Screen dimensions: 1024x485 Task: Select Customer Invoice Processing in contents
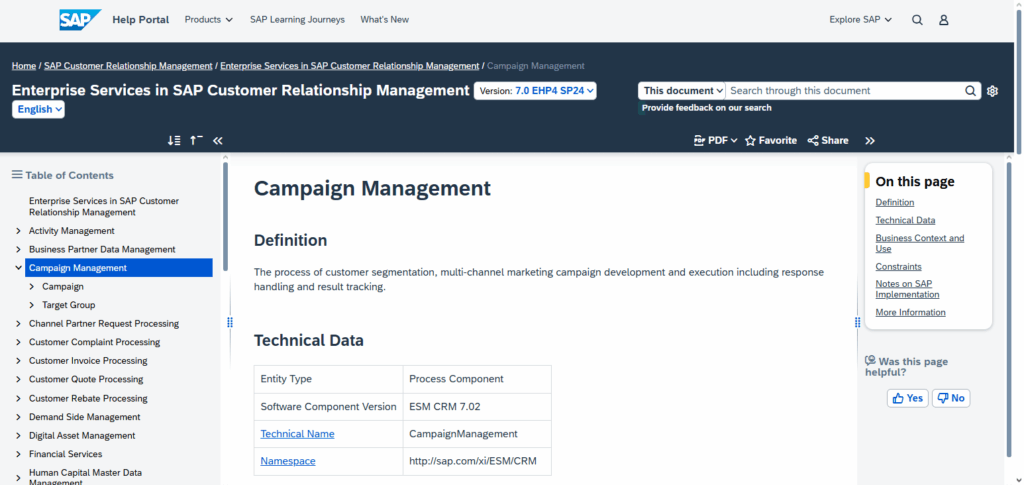click(88, 361)
